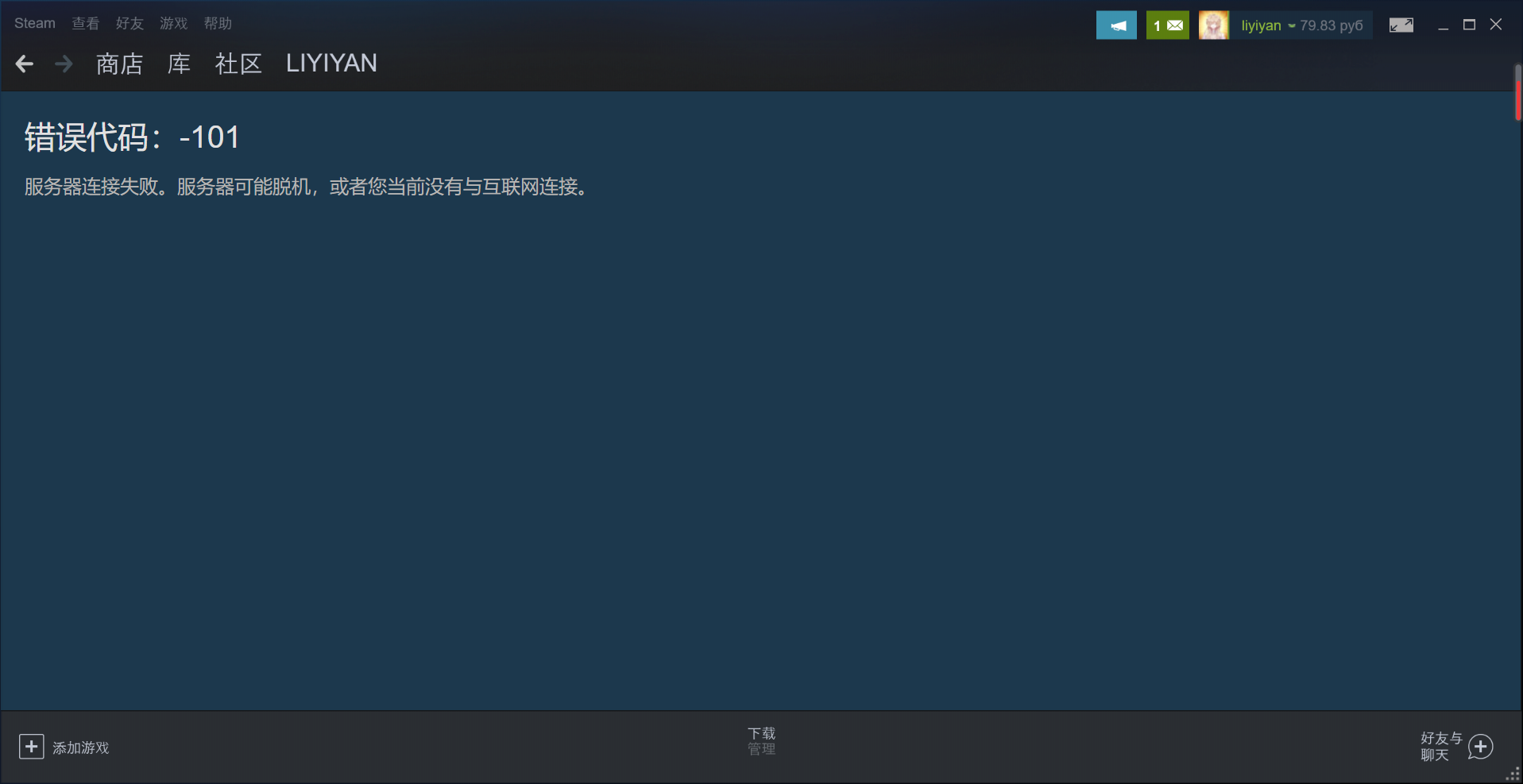Open the green inbox mail notification

pos(1168,25)
